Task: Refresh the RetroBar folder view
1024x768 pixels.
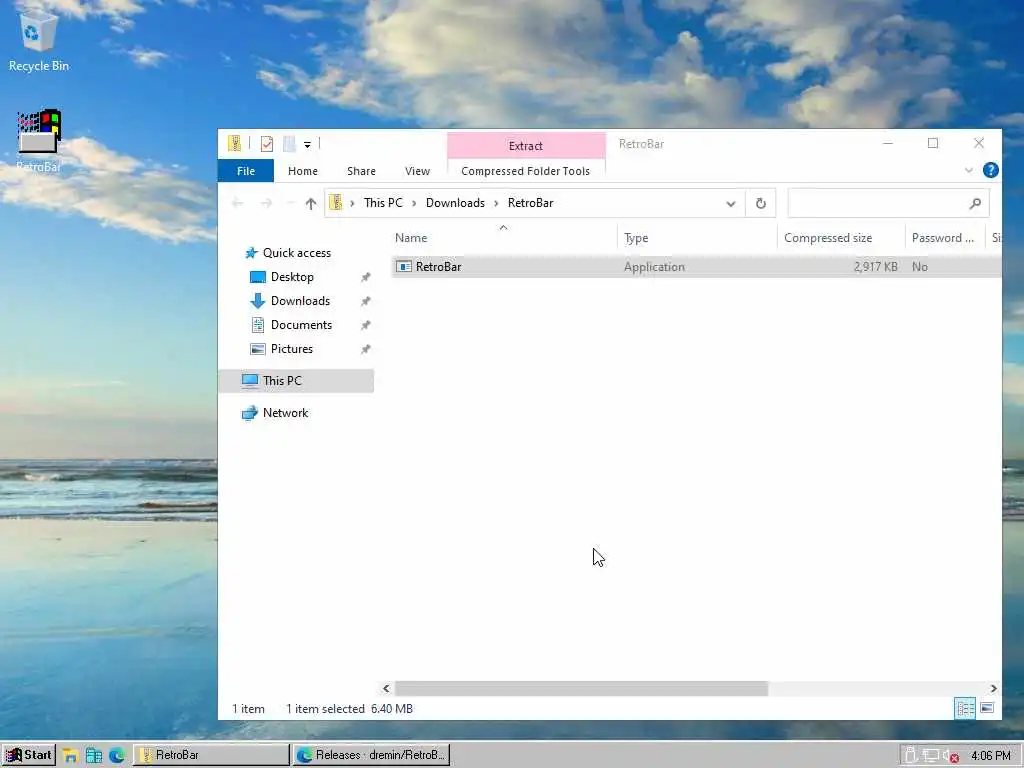Action: (761, 204)
